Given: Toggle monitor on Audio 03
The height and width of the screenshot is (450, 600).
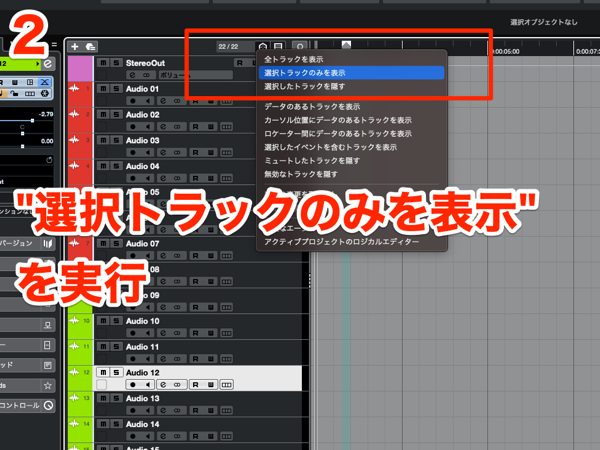Looking at the screenshot, I should tap(147, 152).
